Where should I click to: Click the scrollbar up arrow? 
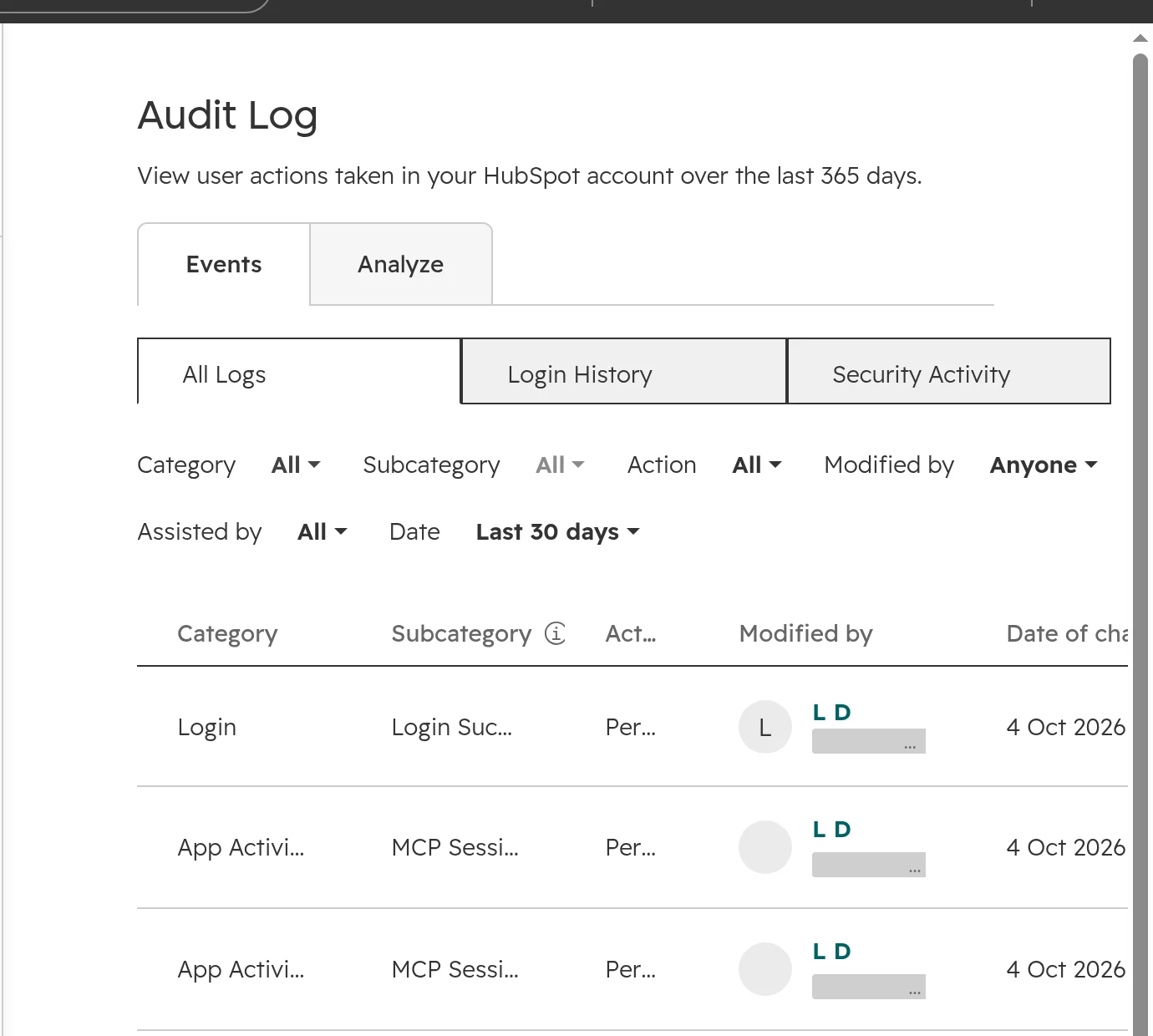(1140, 38)
